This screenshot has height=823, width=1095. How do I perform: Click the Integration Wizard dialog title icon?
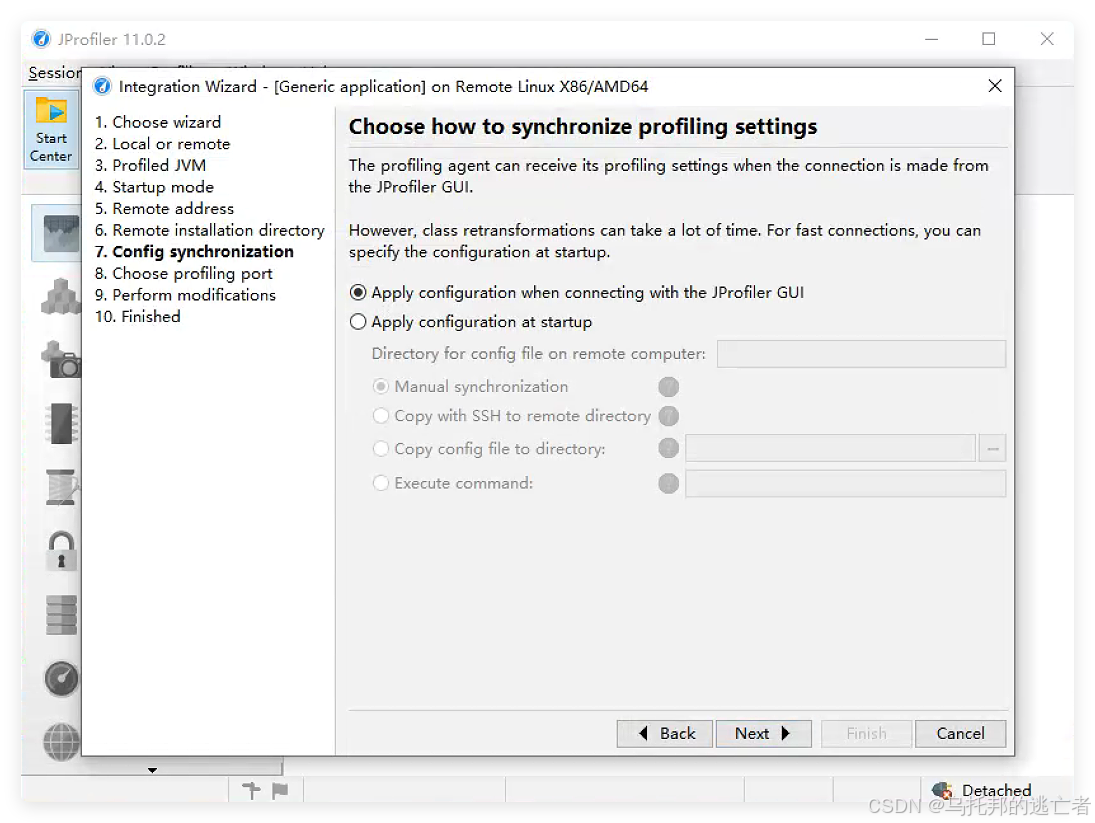[102, 86]
